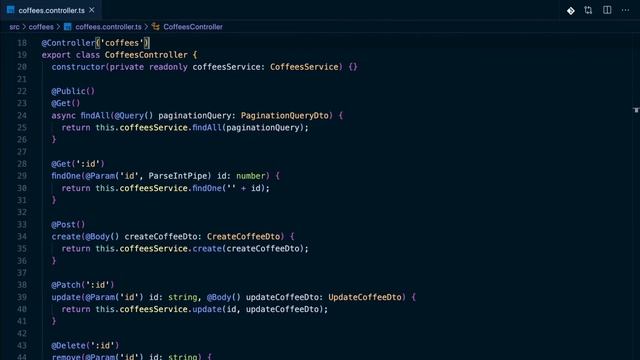Click the @Delete(':id') decorator
The image size is (640, 360).
coord(85,346)
